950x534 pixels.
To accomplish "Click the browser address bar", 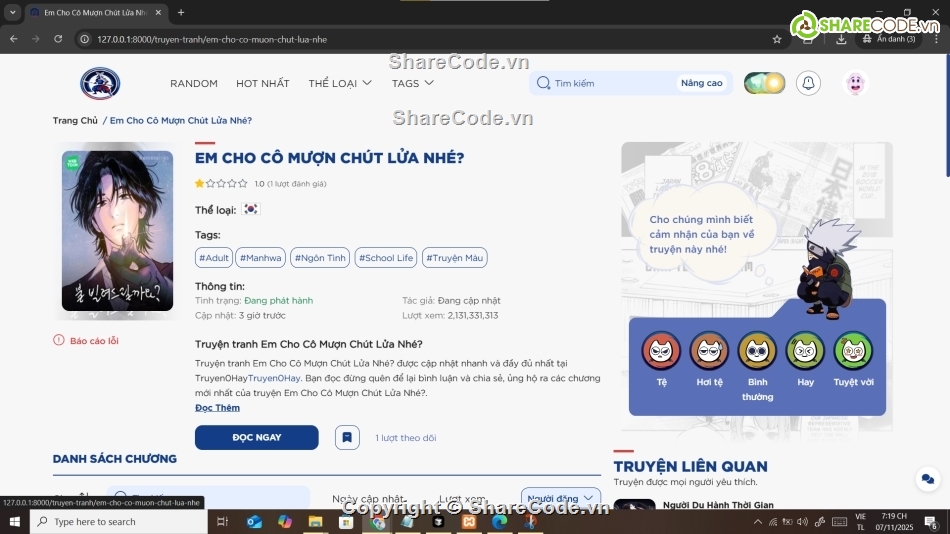I will click(x=424, y=39).
